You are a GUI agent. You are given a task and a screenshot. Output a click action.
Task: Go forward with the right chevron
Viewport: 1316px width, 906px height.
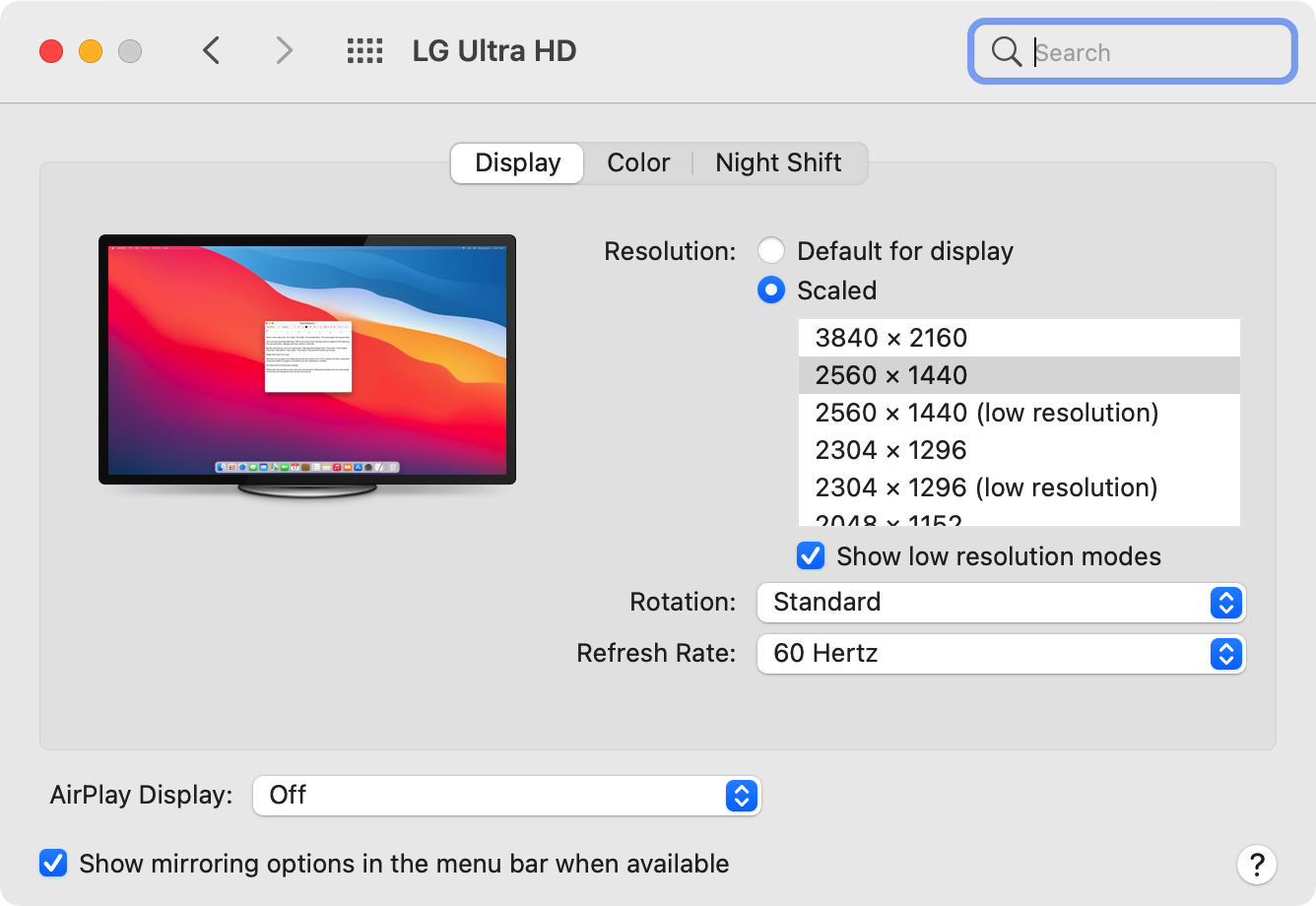[x=284, y=50]
